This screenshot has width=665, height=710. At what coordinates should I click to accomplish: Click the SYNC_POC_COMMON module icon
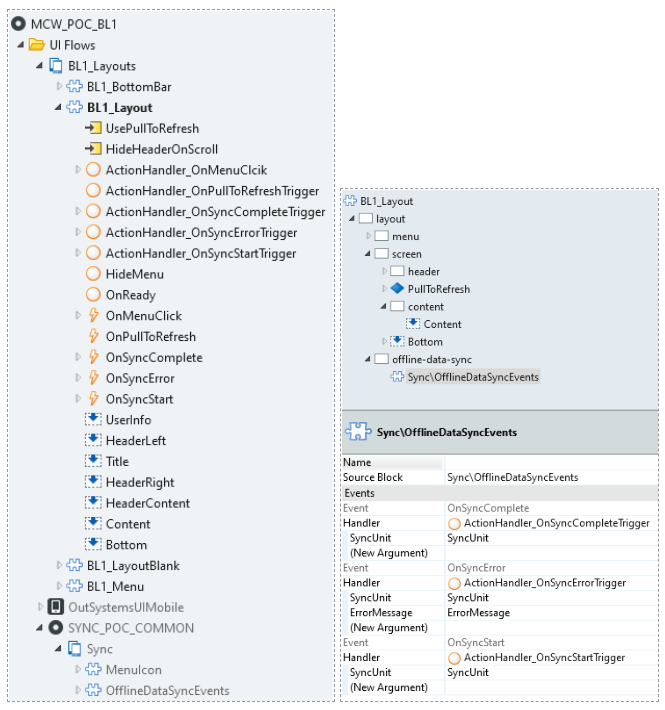pos(56,628)
